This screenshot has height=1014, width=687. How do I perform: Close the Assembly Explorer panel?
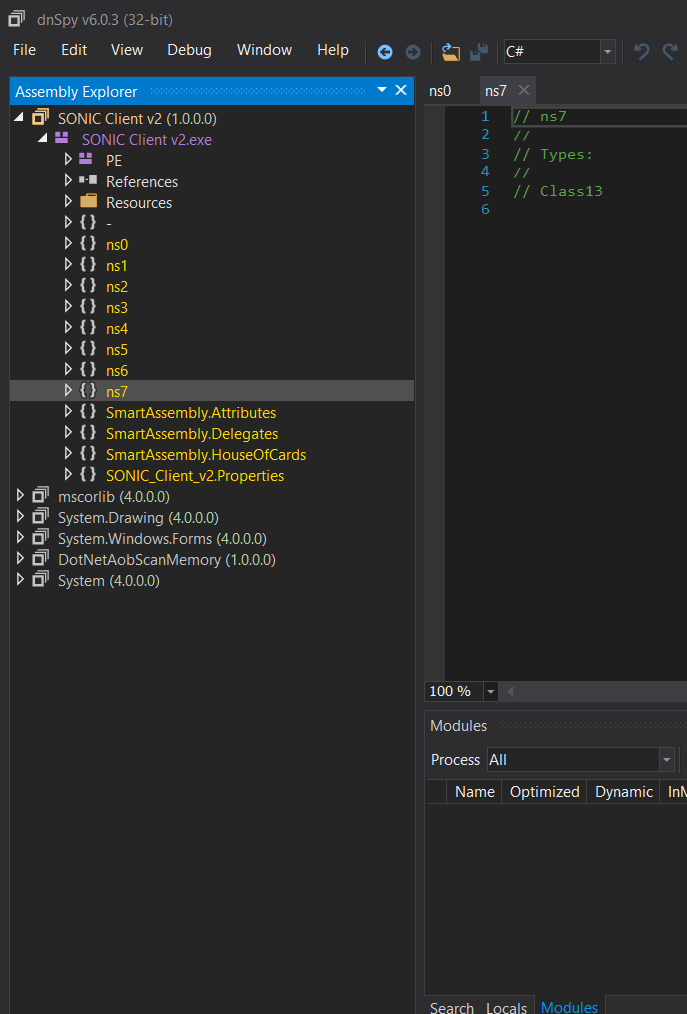coord(401,90)
